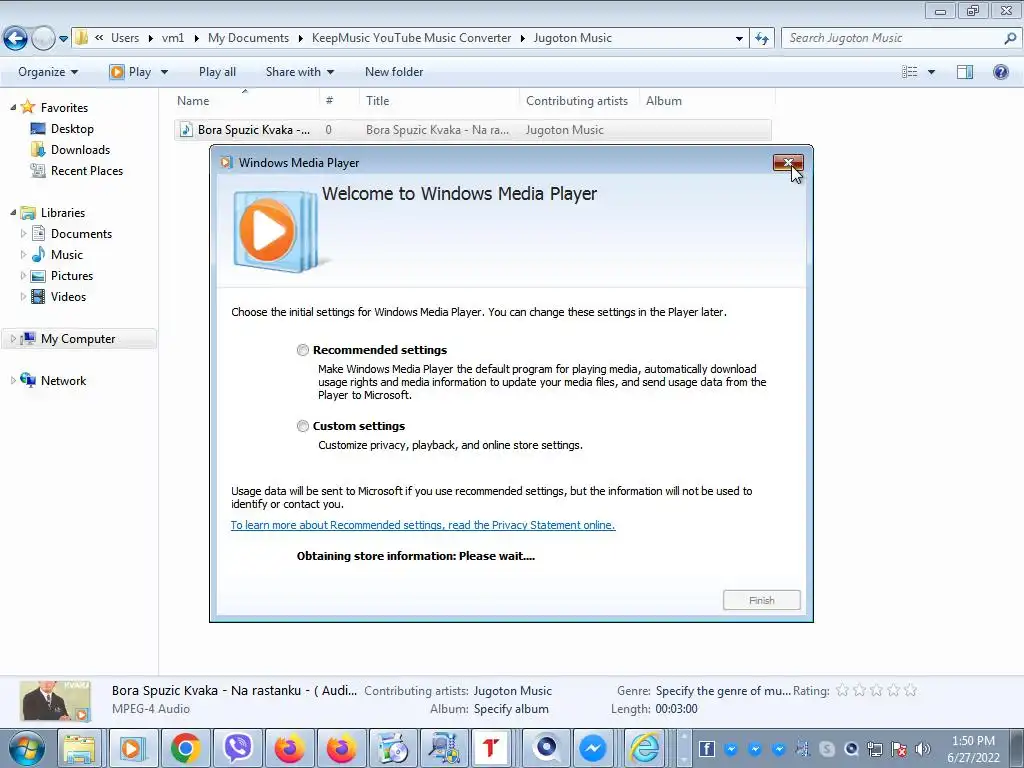Select Custom settings radio button

point(302,426)
